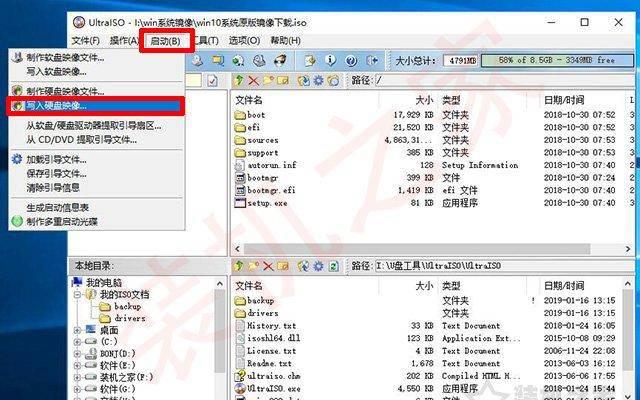Click the extract icon in the ISO pane toolbar
This screenshot has height=400, width=640.
coord(304,80)
